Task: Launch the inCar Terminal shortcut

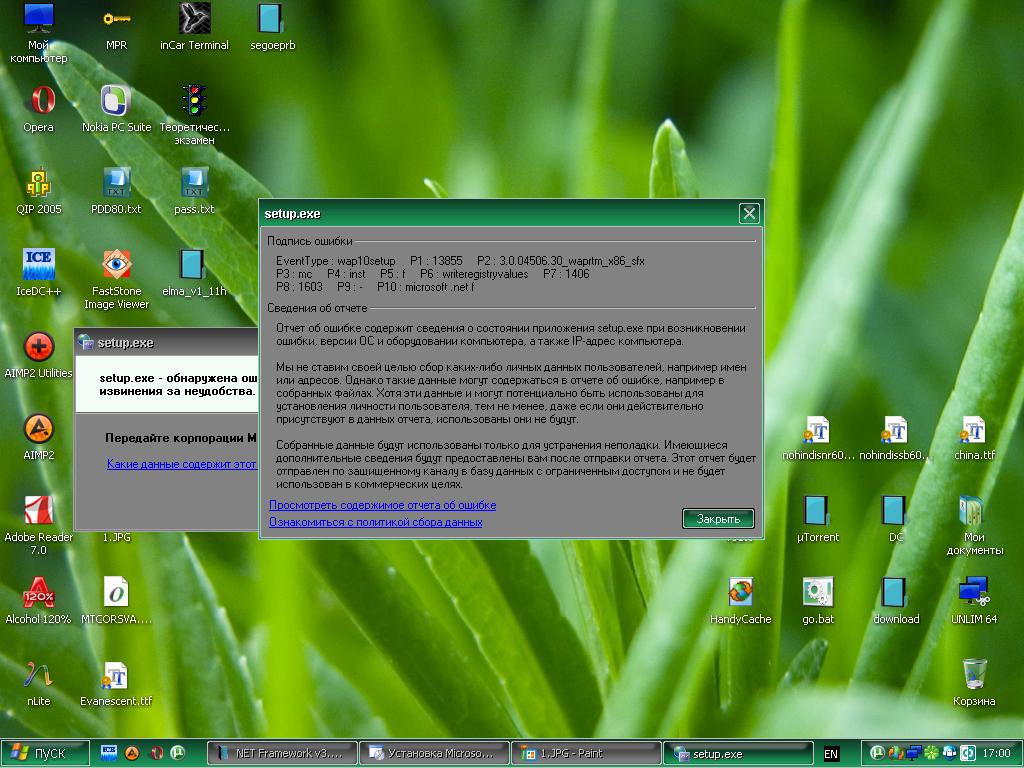Action: coord(194,19)
